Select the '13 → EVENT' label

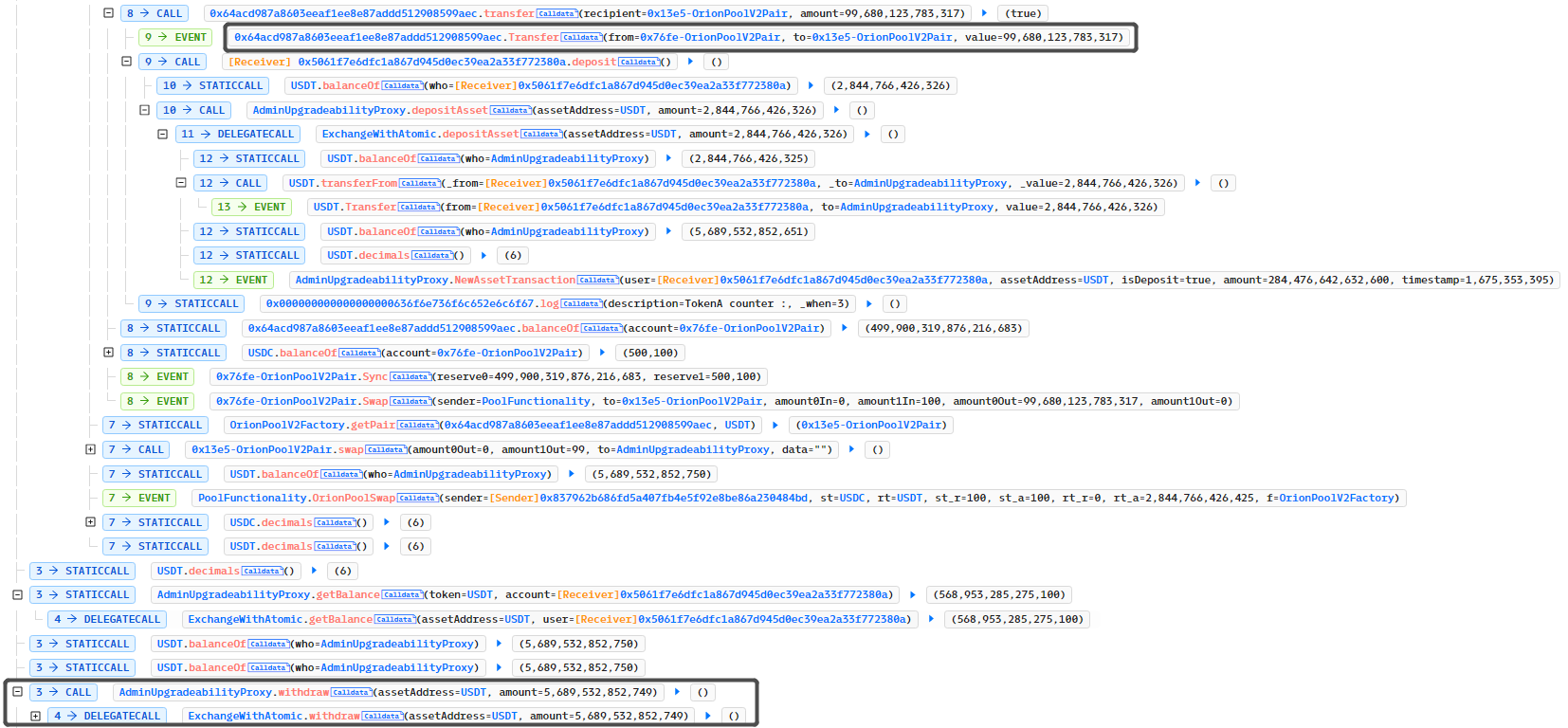[251, 208]
